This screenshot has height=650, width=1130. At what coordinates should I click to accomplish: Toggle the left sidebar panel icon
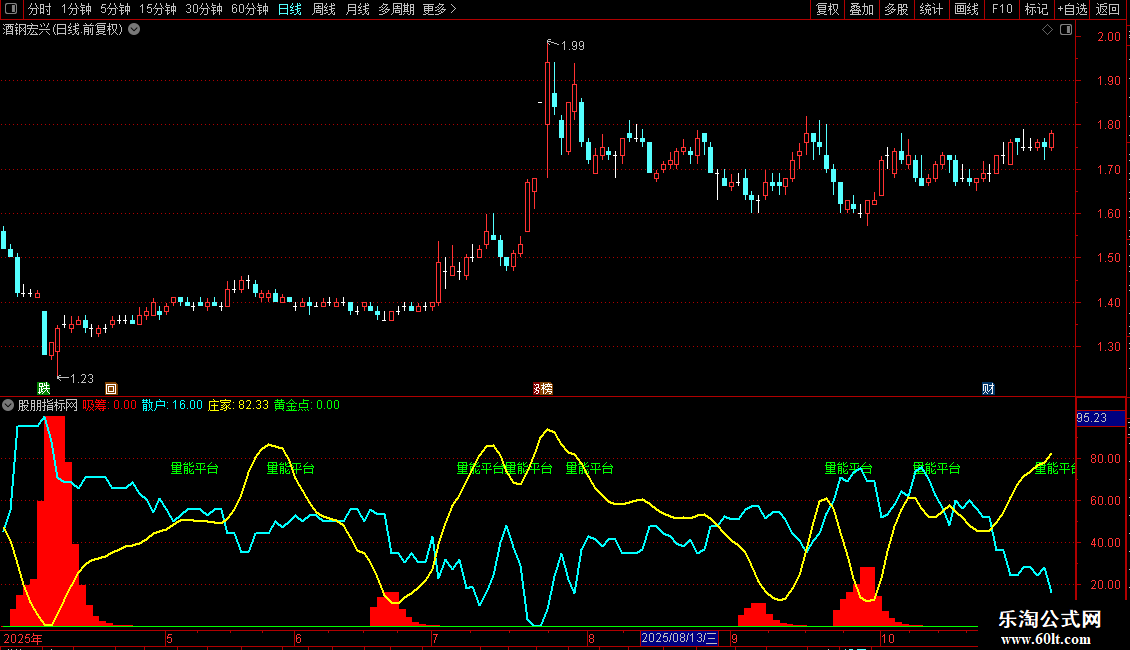coord(11,9)
